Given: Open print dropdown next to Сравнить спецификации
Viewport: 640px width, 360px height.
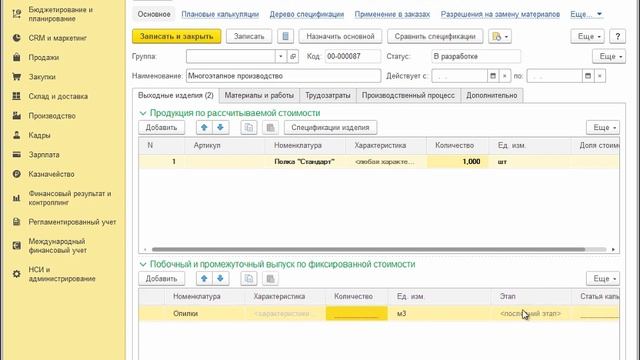Looking at the screenshot, I should point(500,36).
